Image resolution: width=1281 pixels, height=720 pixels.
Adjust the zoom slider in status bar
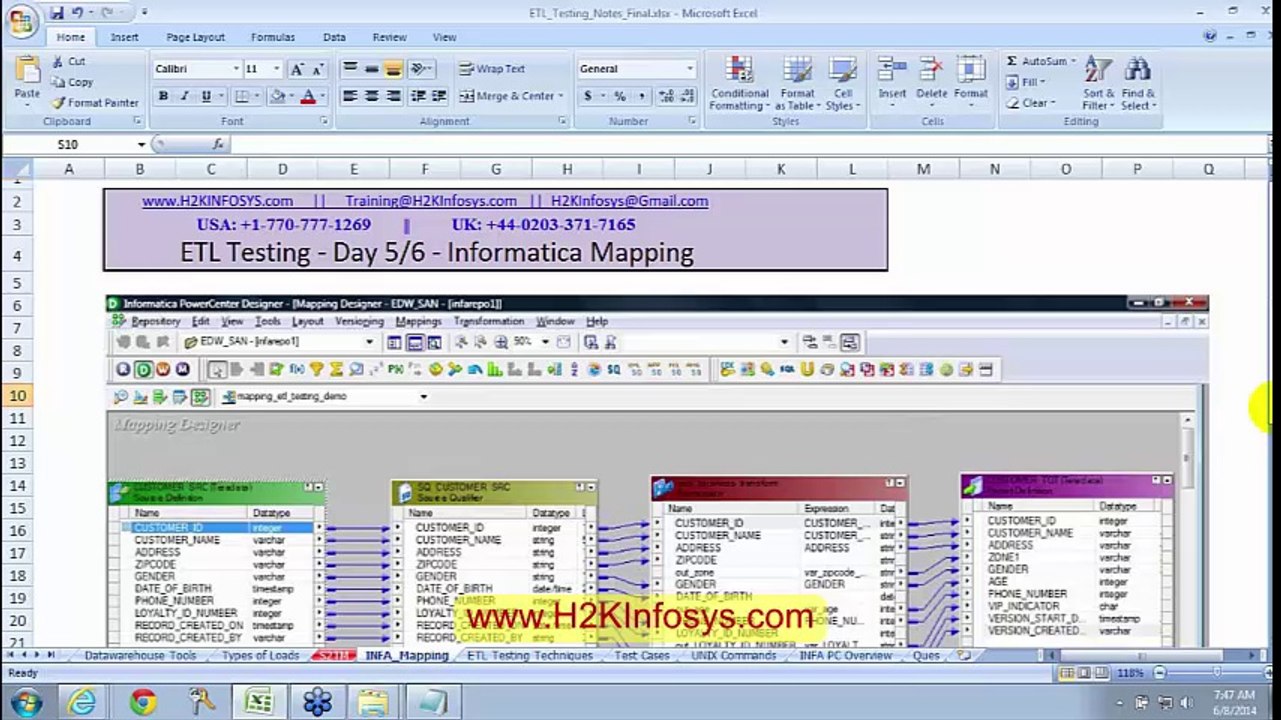tap(1216, 673)
